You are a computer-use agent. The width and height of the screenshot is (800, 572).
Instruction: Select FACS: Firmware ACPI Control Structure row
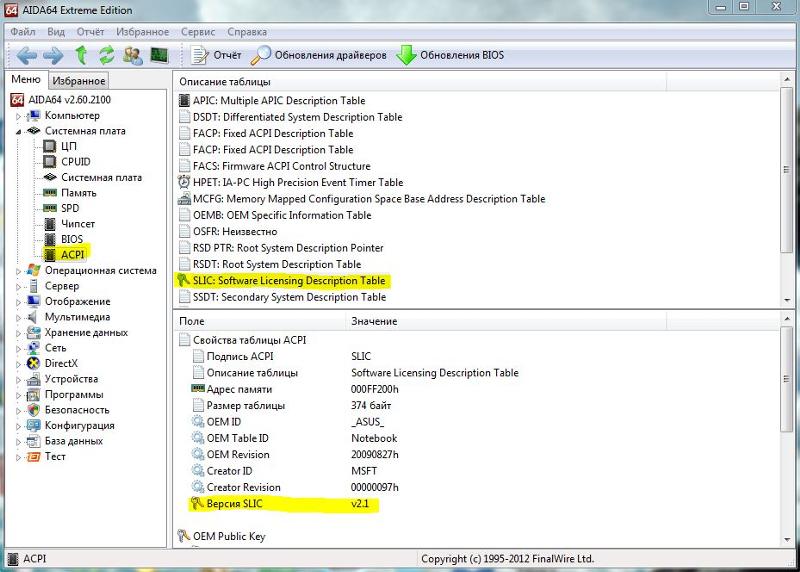point(281,166)
